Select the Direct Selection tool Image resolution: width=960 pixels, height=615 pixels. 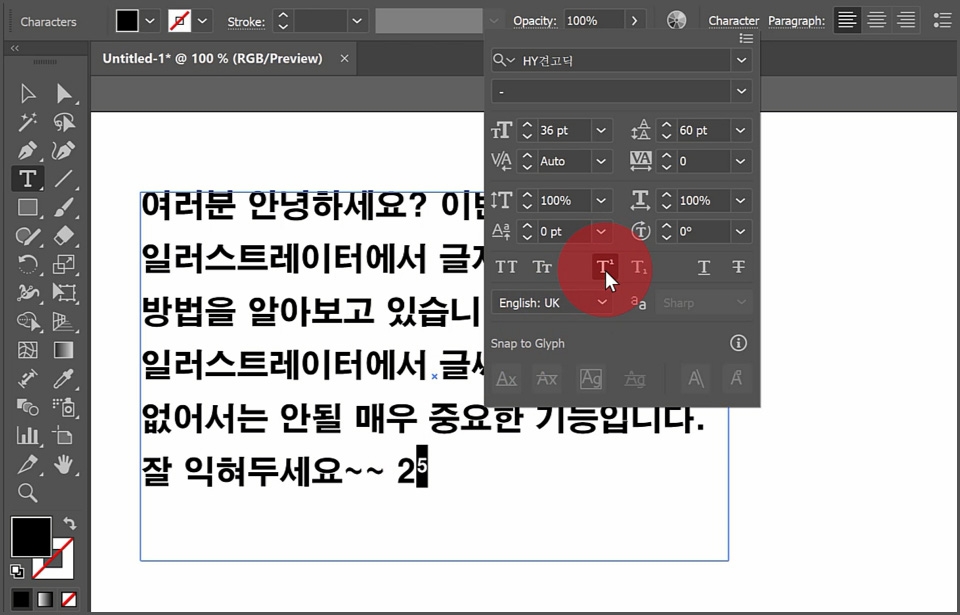pyautogui.click(x=64, y=94)
